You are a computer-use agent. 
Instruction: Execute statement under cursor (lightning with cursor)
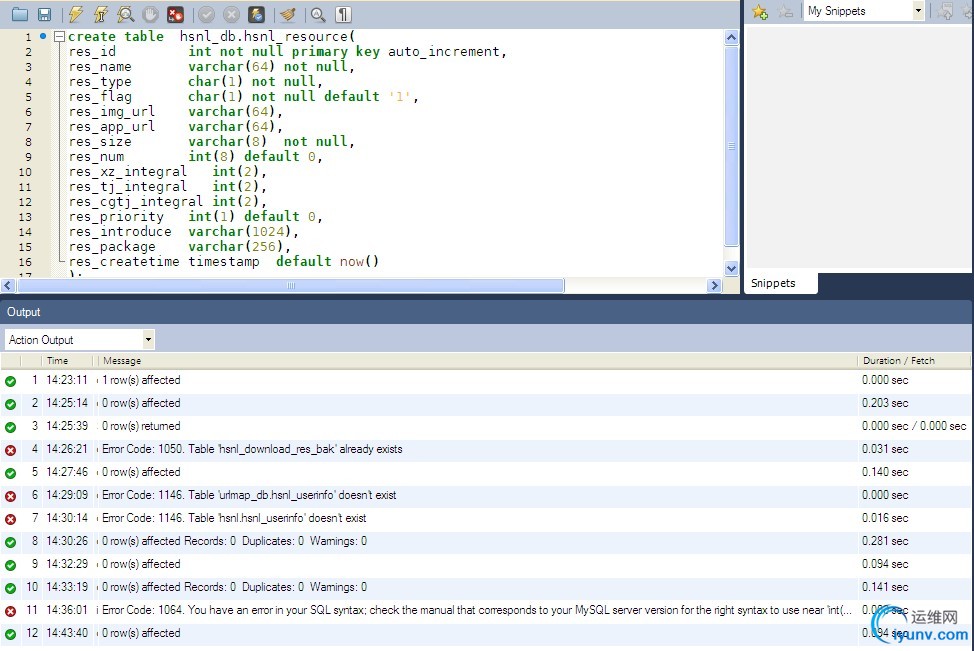click(x=101, y=14)
